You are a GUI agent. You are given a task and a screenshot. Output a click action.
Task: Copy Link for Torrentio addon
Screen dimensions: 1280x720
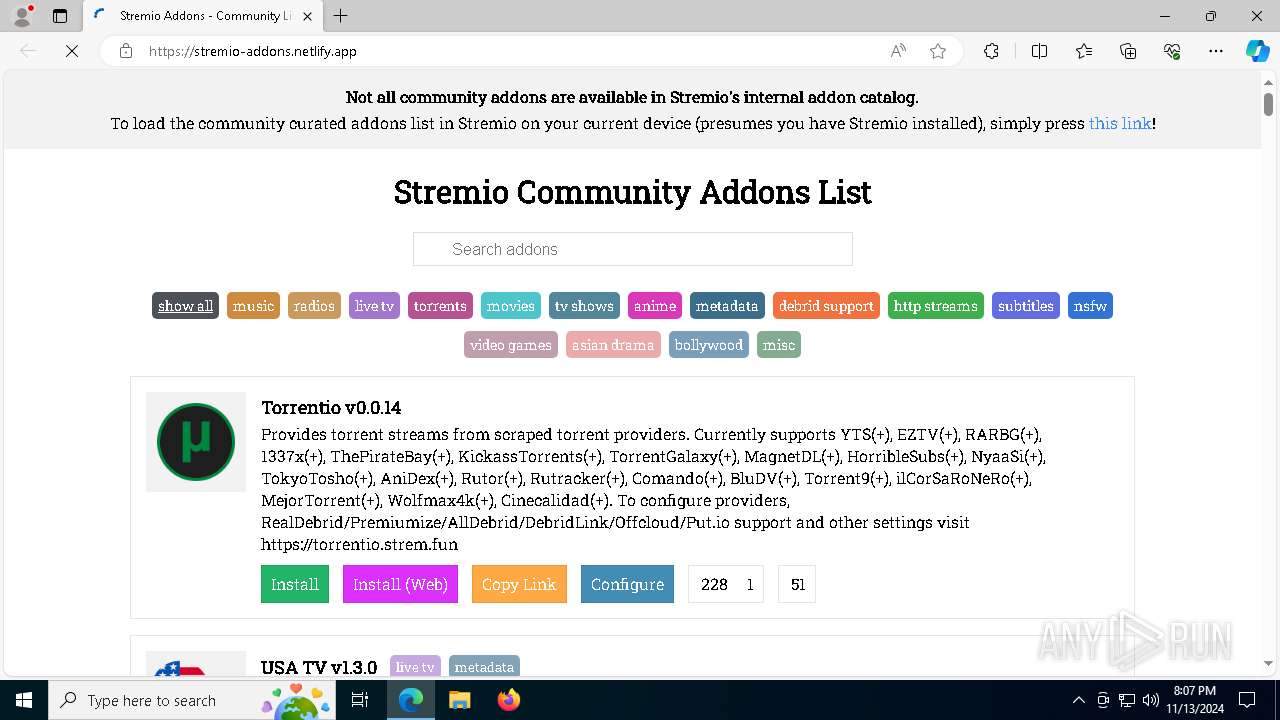tap(519, 584)
